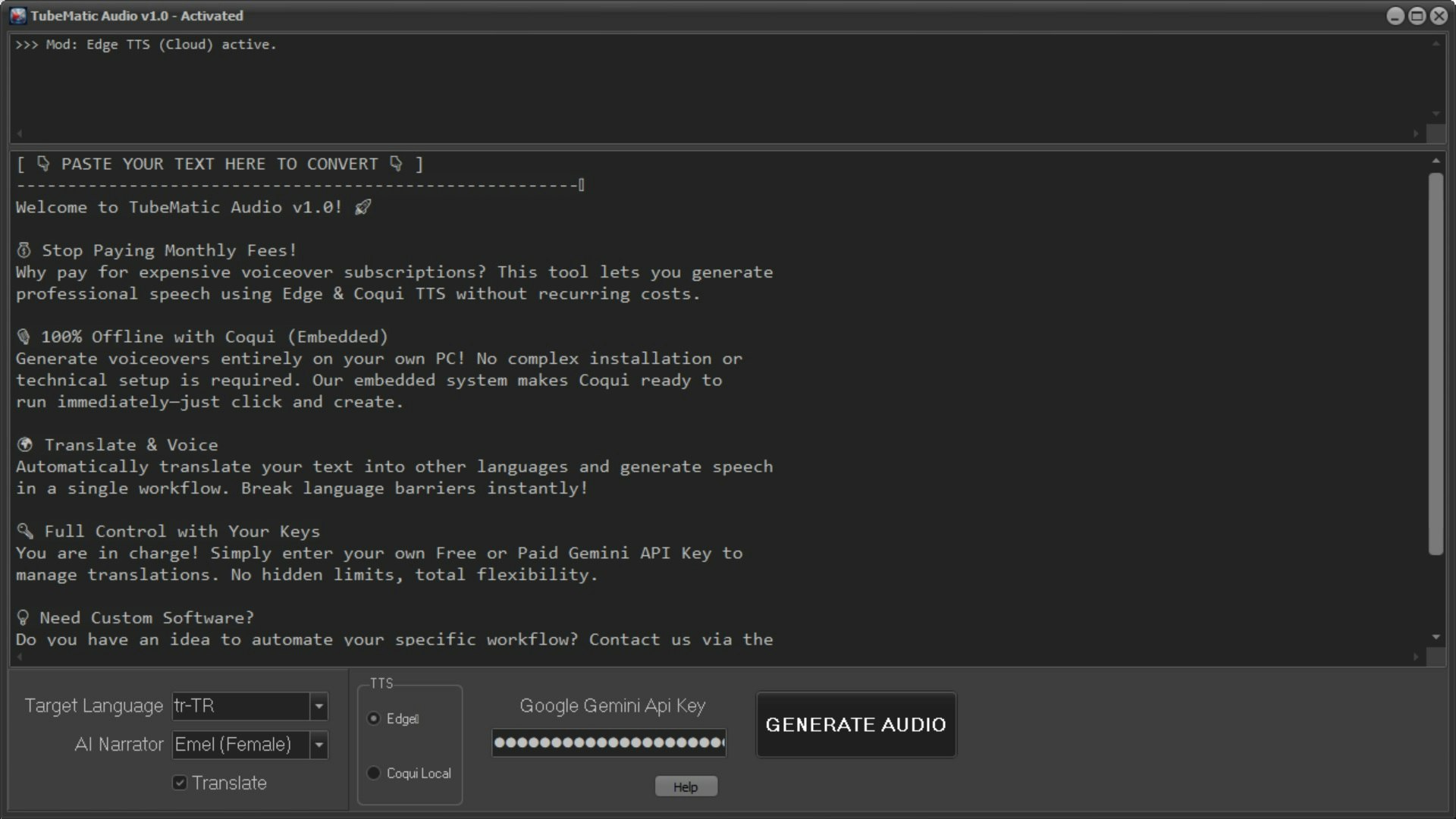Click the up arrow on the text area scrollbar
This screenshot has width=1456, height=819.
(1436, 161)
